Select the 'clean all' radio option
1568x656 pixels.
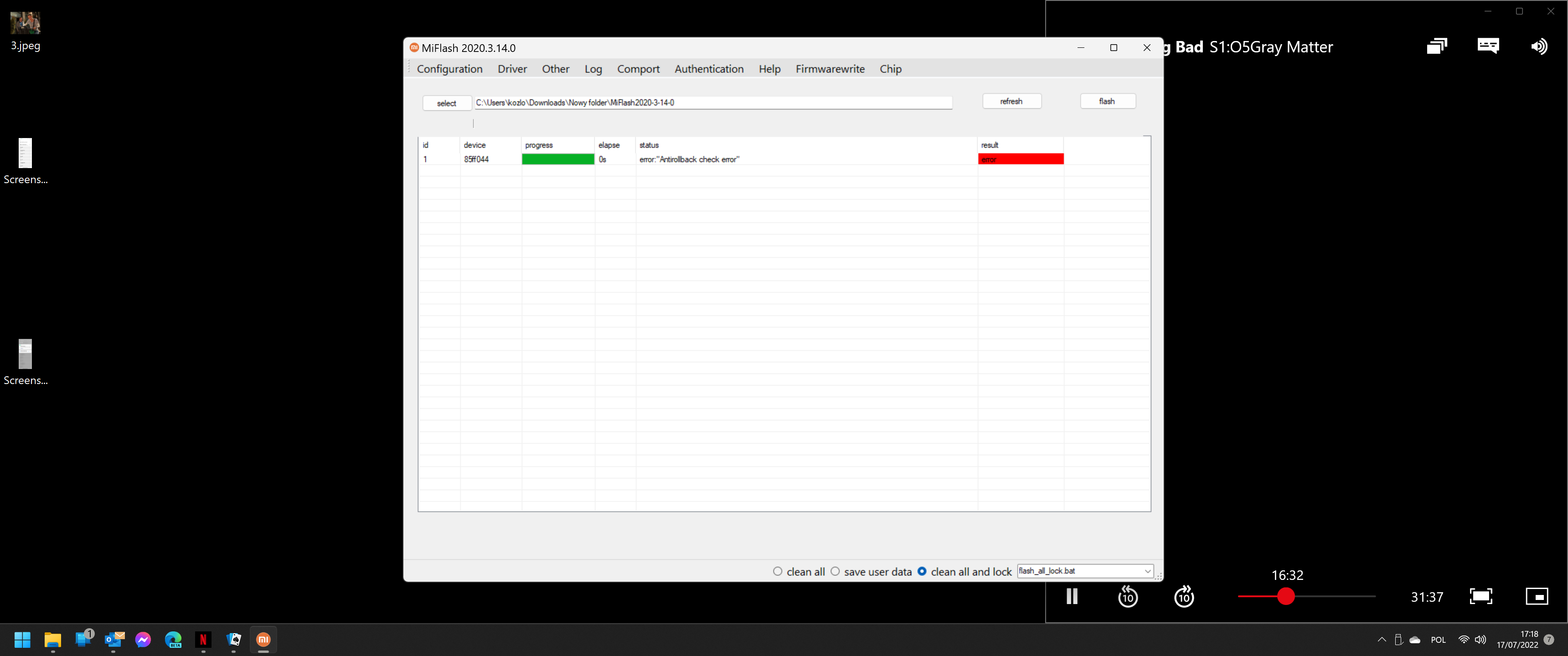tap(778, 571)
